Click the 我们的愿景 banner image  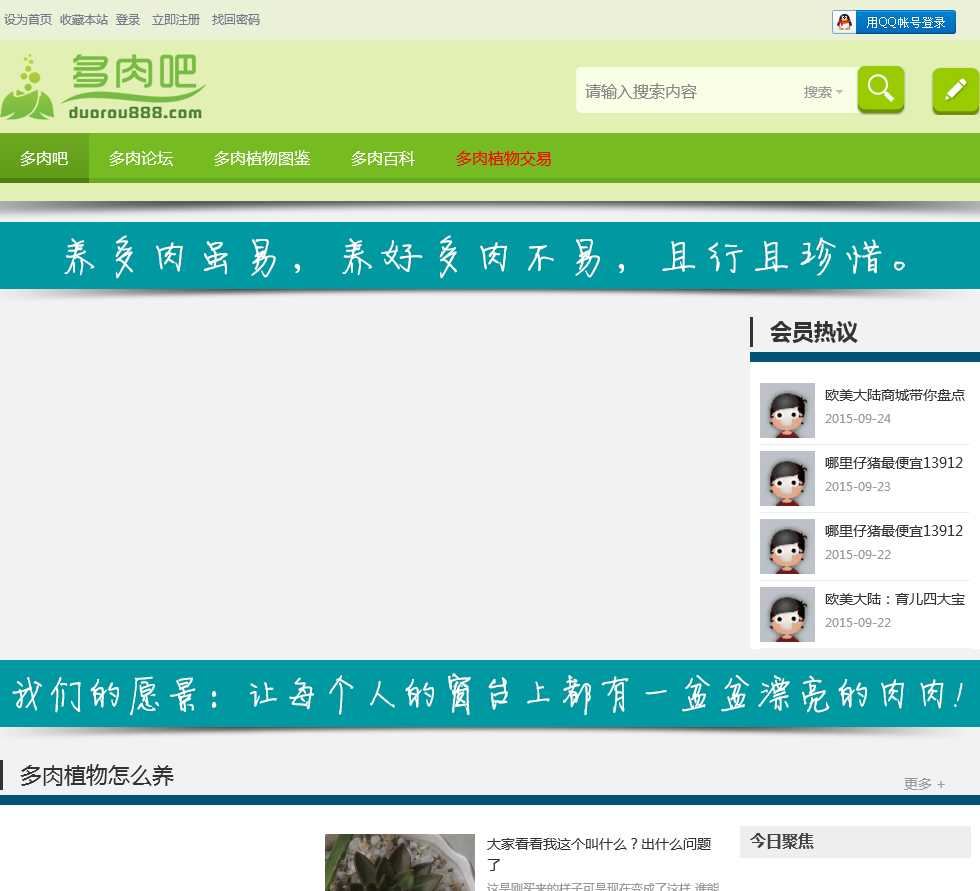[490, 694]
